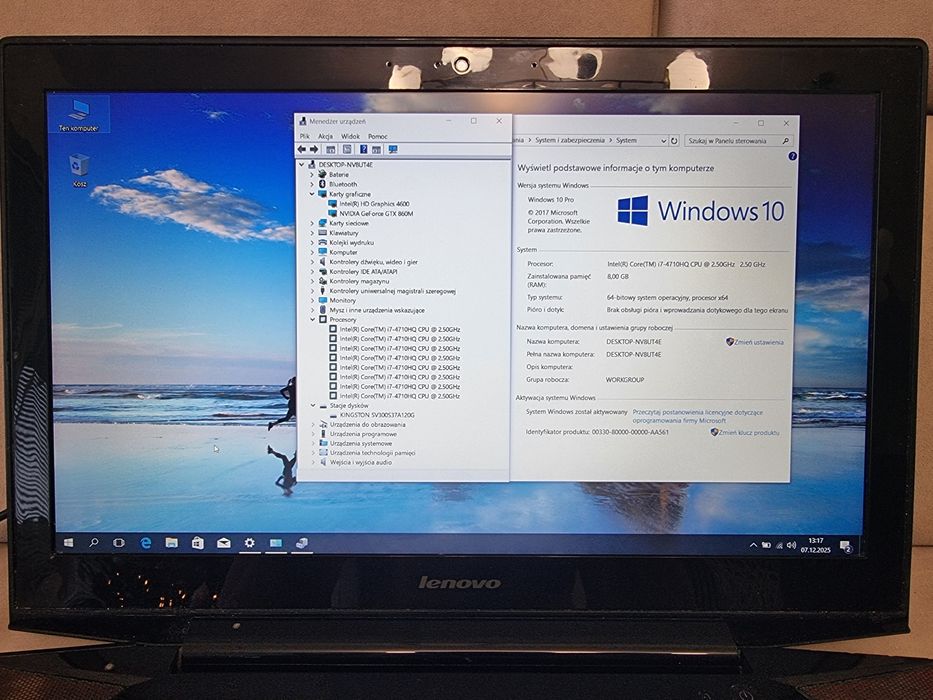Image resolution: width=933 pixels, height=700 pixels.
Task: Open the Widok menu
Action: 350,136
